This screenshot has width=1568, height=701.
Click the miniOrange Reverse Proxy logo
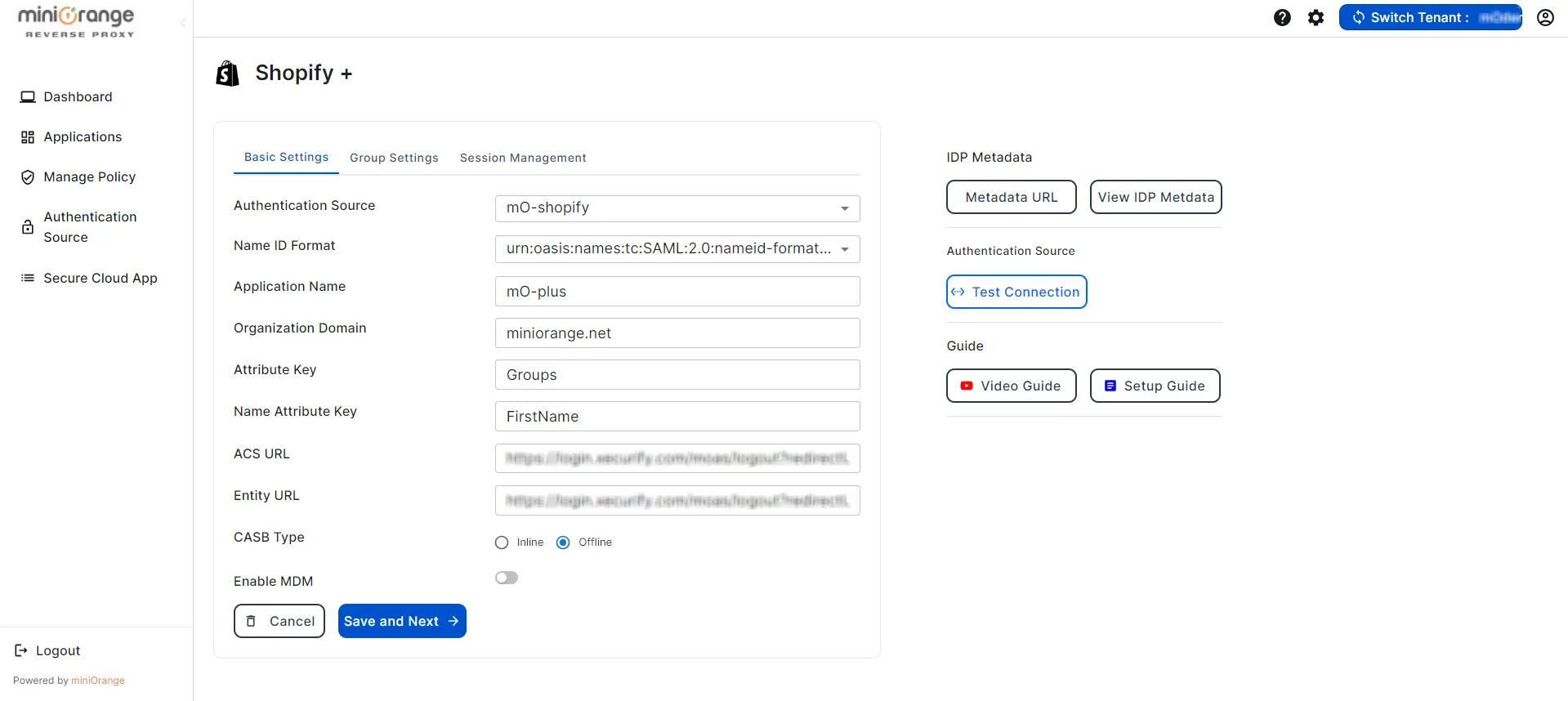[x=76, y=22]
